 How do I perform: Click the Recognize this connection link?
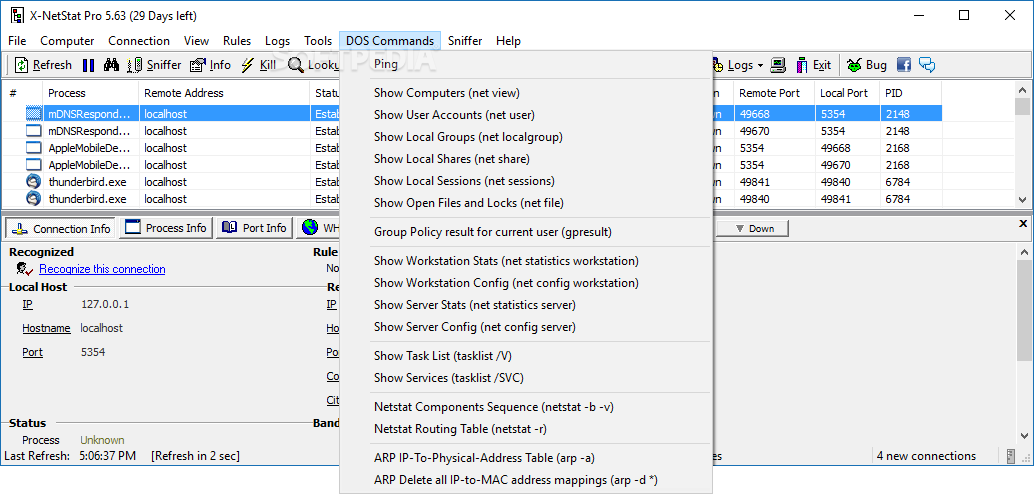pyautogui.click(x=102, y=269)
